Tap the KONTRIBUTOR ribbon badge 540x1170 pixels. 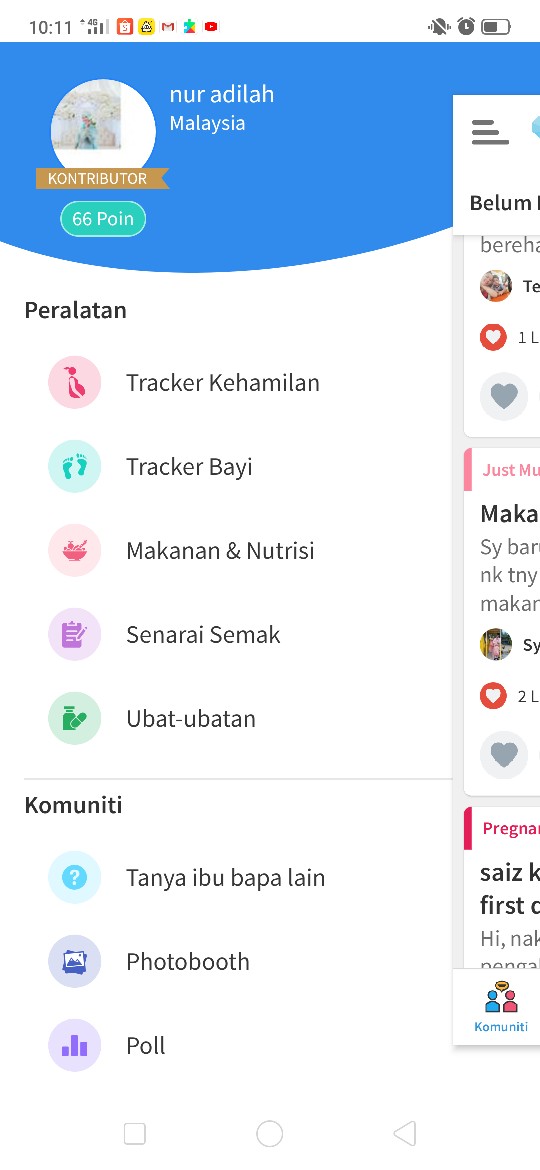(102, 178)
